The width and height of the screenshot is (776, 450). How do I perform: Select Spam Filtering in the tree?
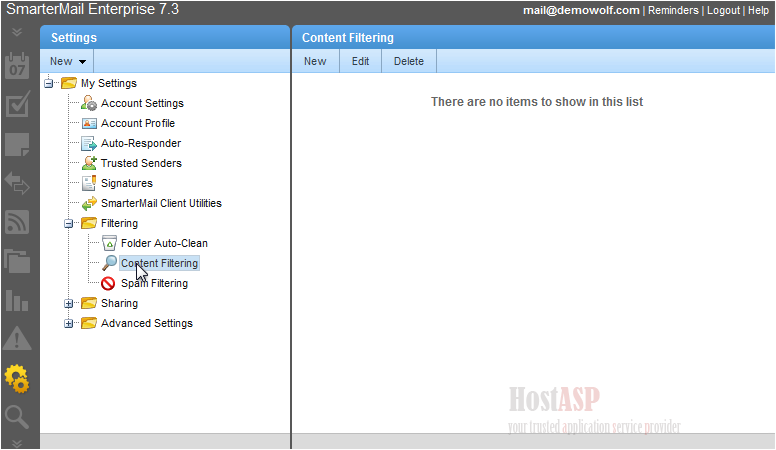(x=154, y=283)
